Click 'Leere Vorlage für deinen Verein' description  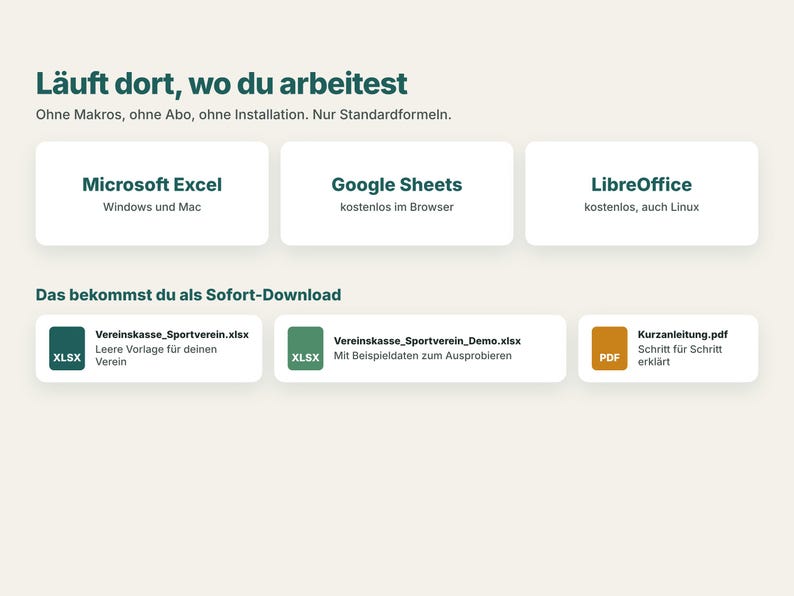[x=156, y=355]
